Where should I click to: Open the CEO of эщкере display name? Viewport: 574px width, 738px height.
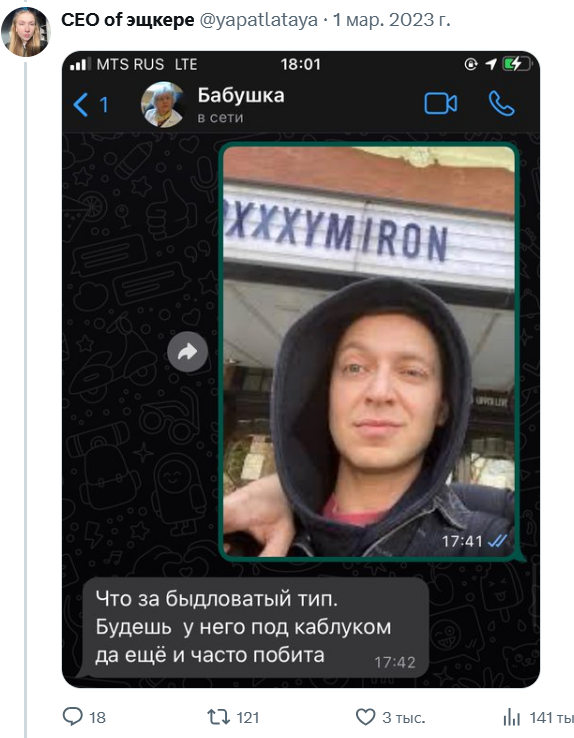[128, 20]
